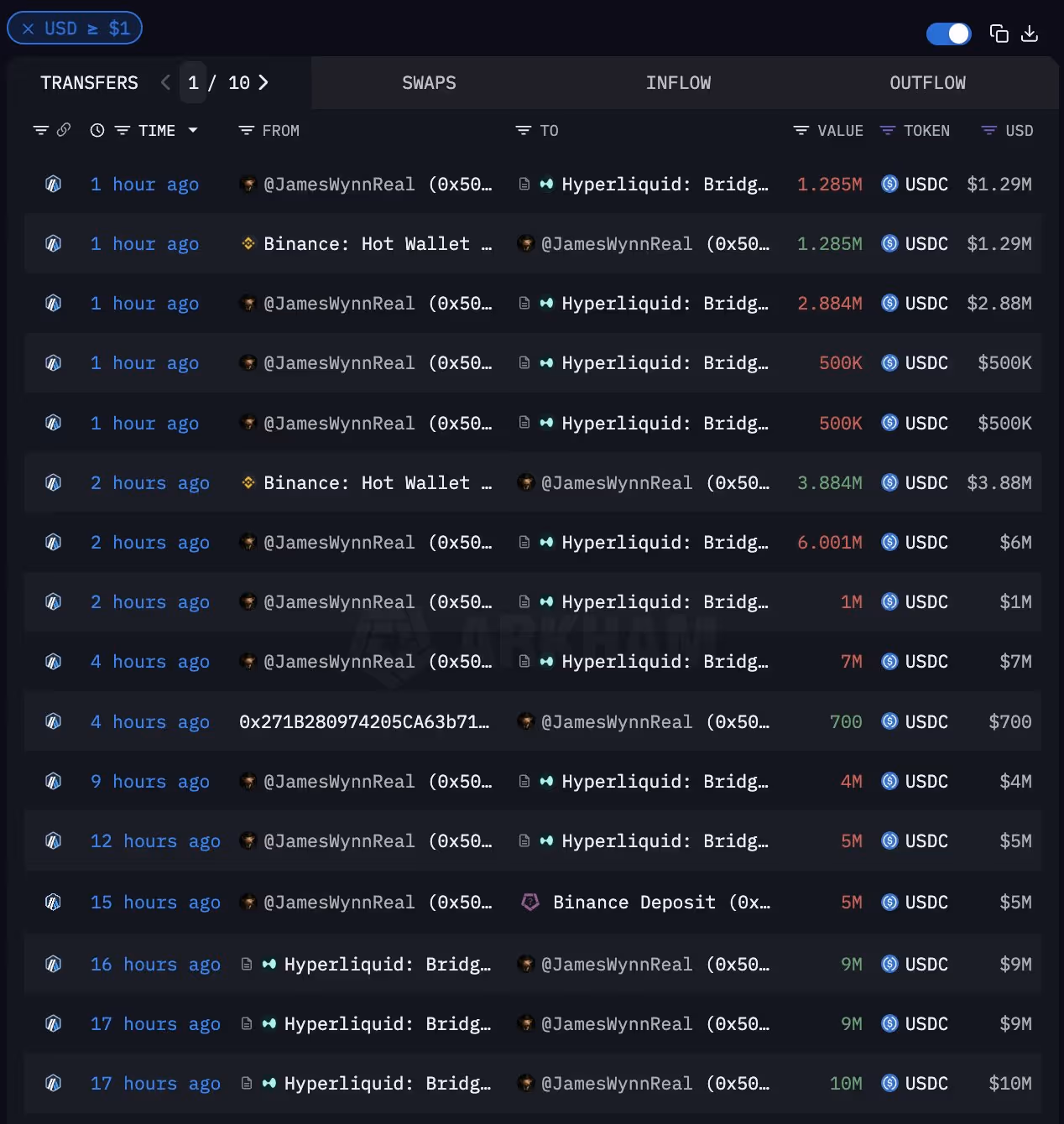Image resolution: width=1064 pixels, height=1124 pixels.
Task: Open the TOKEN column filter
Action: tap(888, 130)
